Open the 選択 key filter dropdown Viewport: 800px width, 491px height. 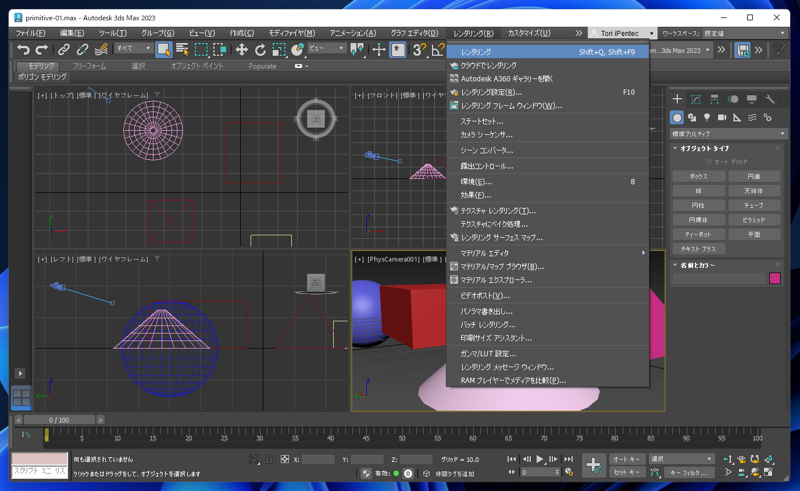click(681, 459)
